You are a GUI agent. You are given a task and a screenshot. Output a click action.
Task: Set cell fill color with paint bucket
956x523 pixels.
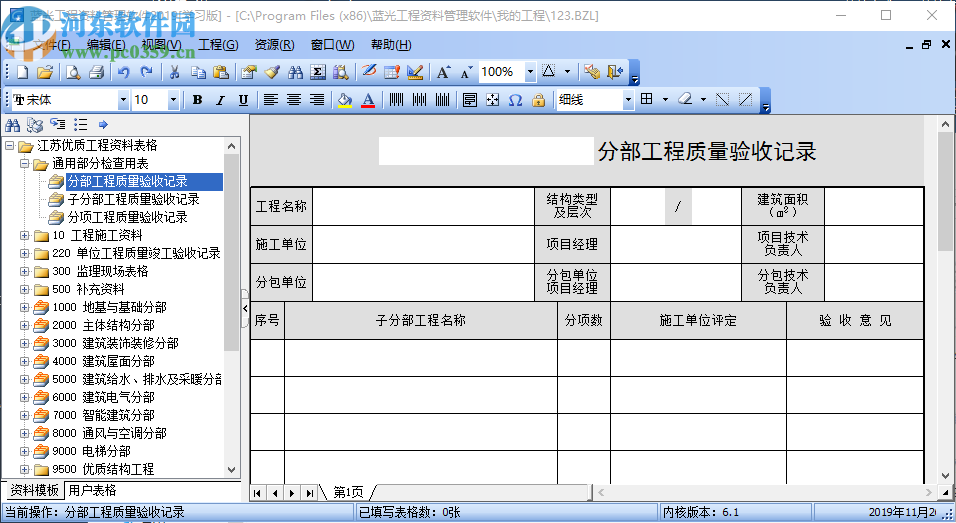[x=345, y=100]
